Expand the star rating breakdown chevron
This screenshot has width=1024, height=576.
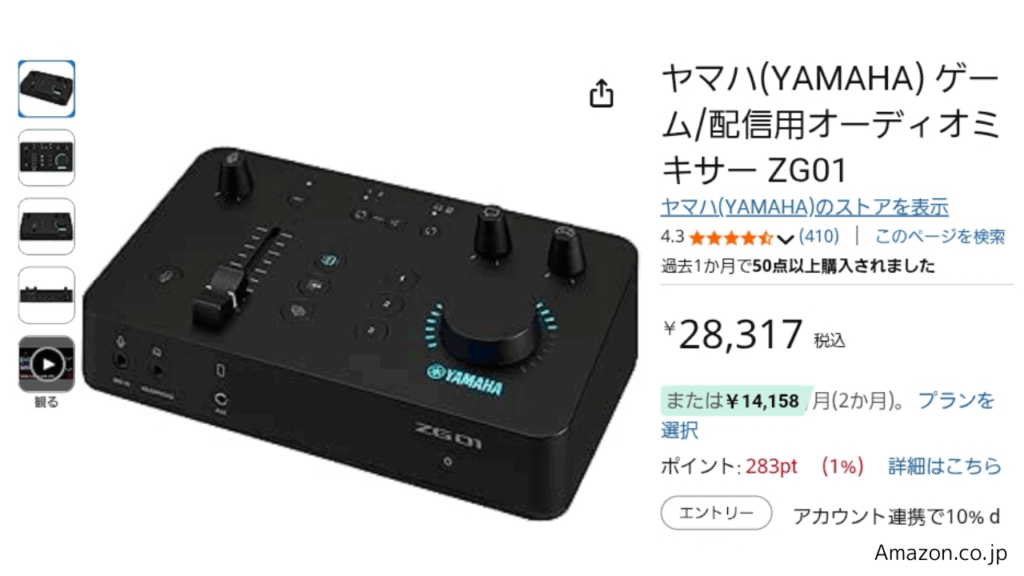pyautogui.click(x=786, y=238)
